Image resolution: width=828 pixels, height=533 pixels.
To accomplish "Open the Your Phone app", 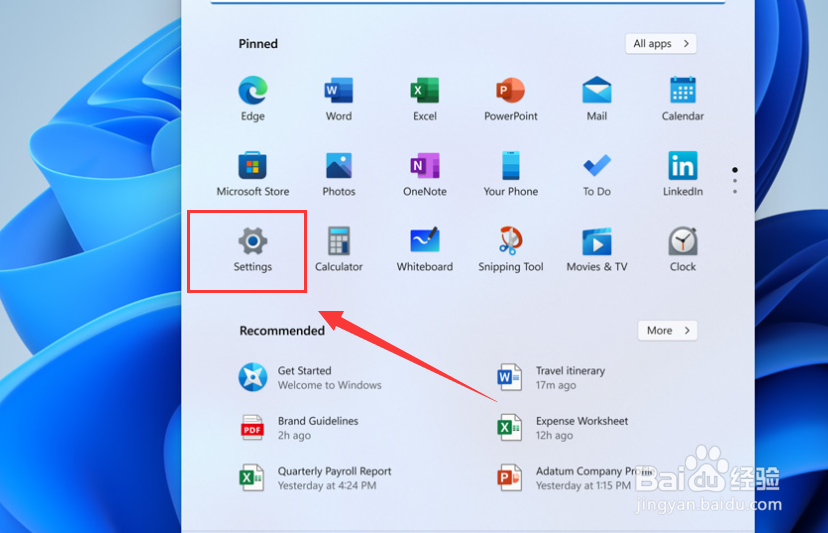I will click(511, 174).
